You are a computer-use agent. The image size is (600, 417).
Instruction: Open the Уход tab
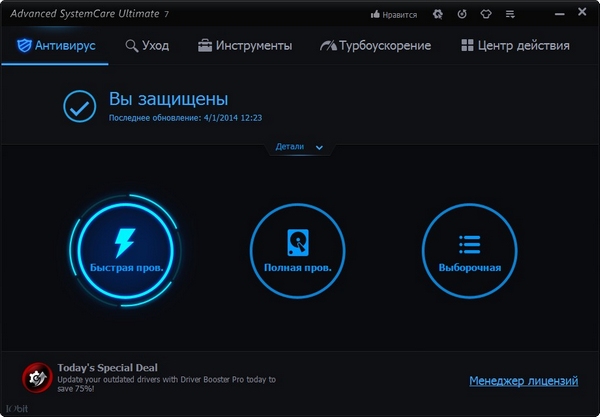tap(148, 46)
